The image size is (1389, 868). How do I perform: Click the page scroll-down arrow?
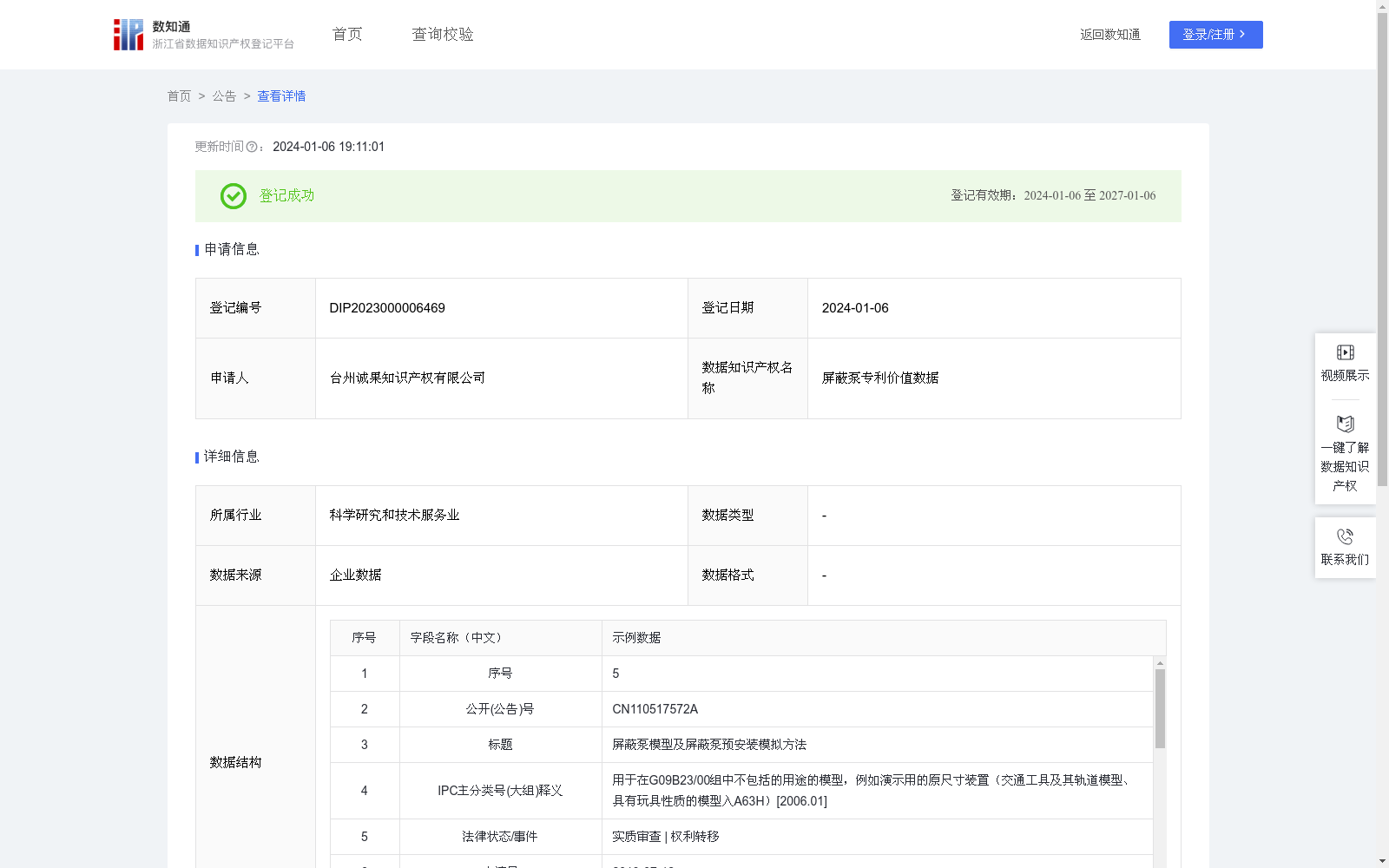[1382, 861]
